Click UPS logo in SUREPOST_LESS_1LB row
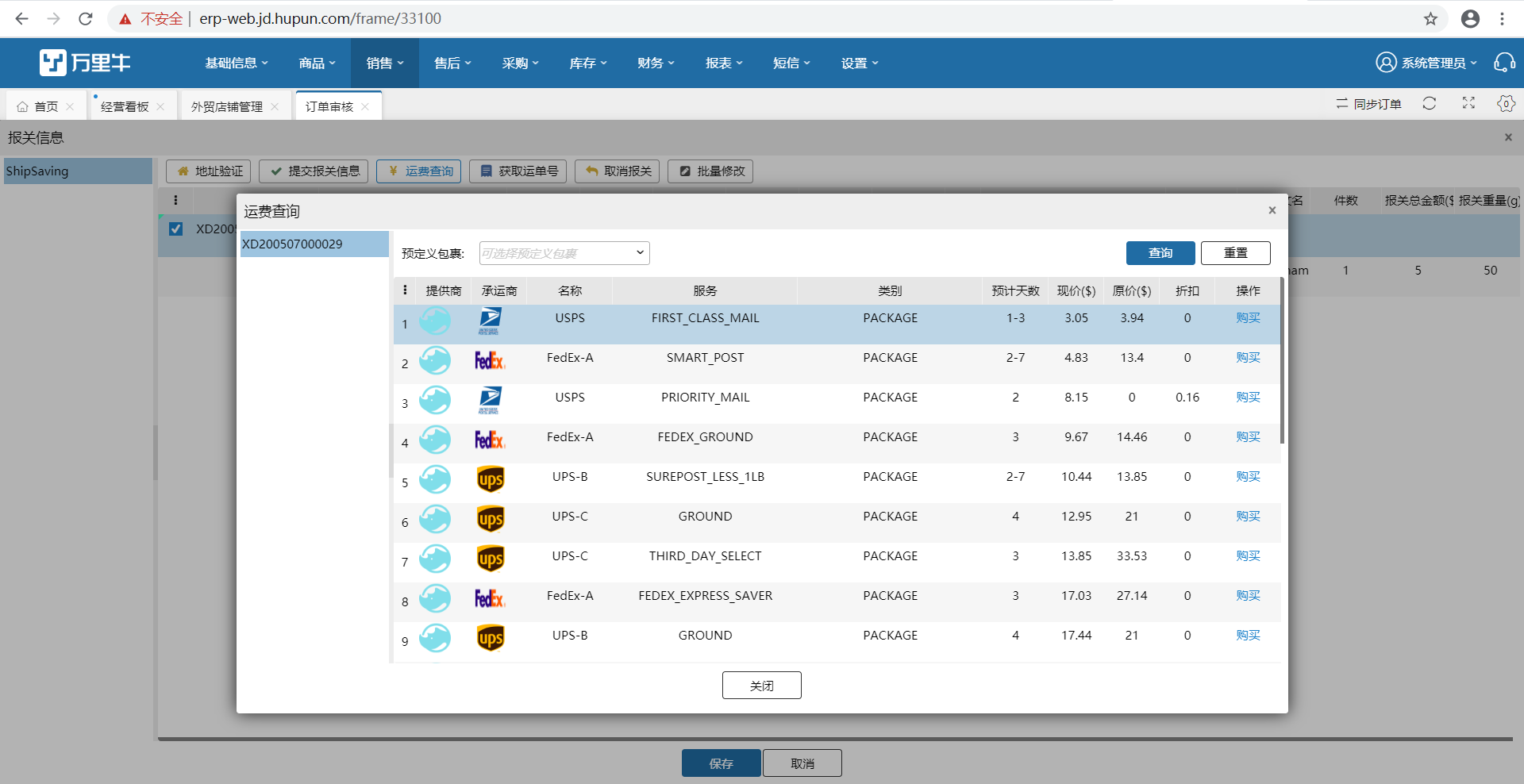 tap(491, 479)
